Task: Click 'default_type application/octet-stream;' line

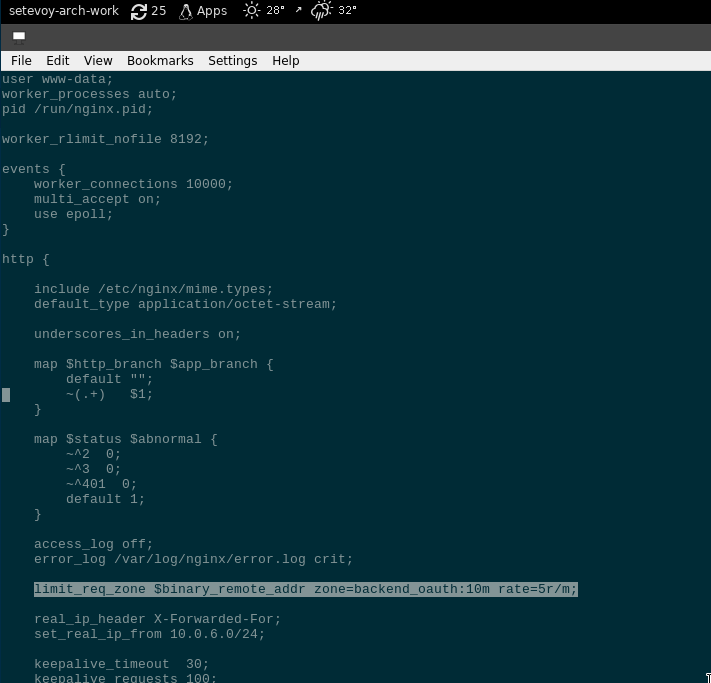Action: 185,304
